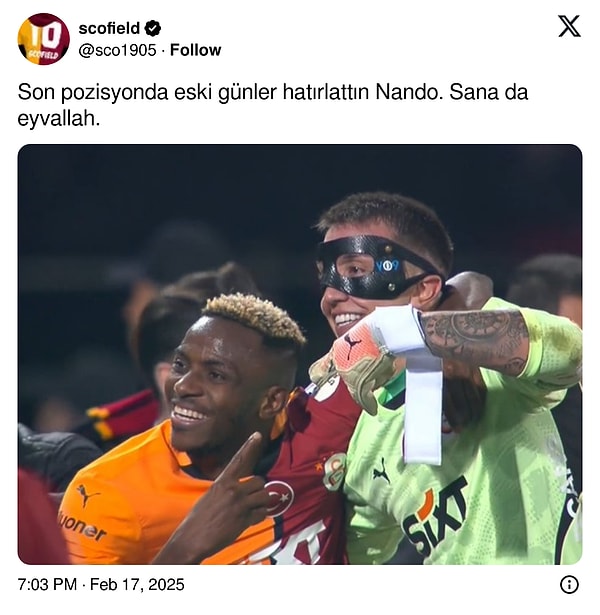Open the @sco1905 handle link

coord(117,50)
